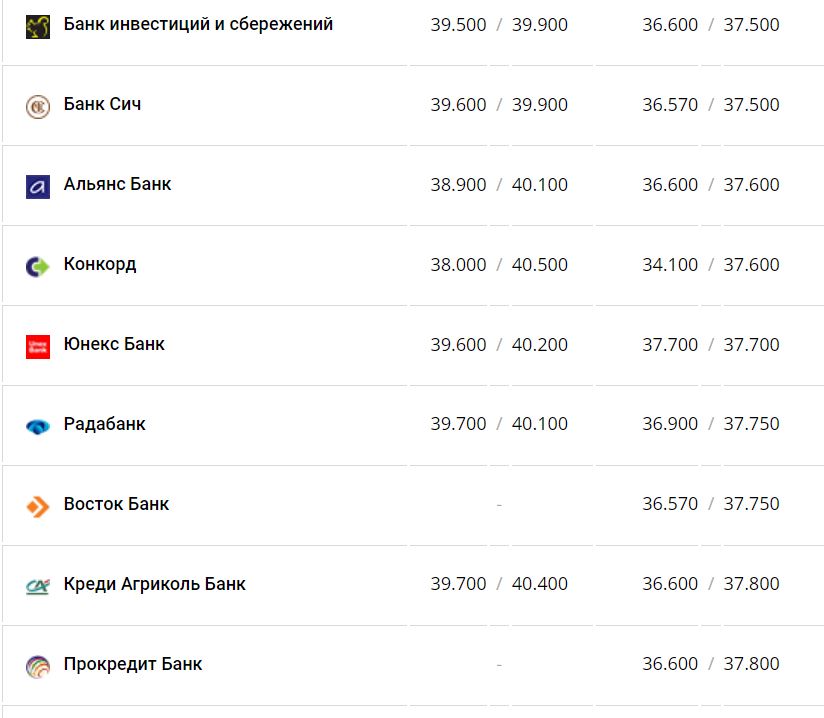824x718 pixels.
Task: Open the Банк Сич bank name
Action: coord(102,104)
